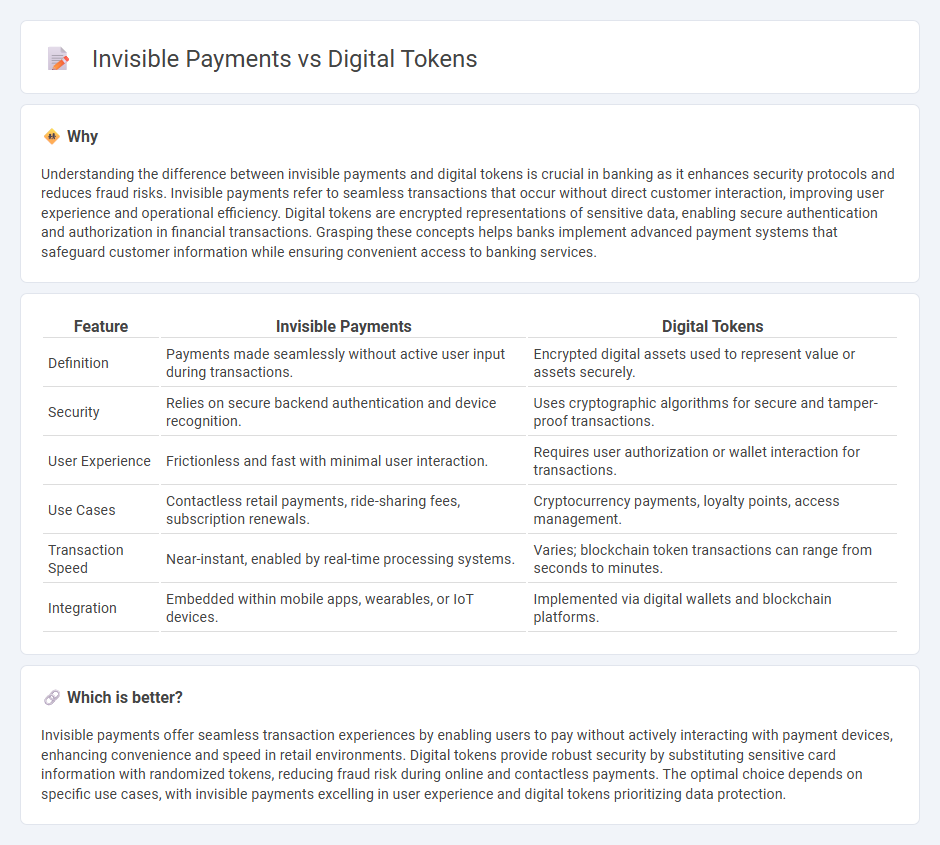This screenshot has width=940, height=845.
Task: Click the Why section heading
Action: click(82, 137)
